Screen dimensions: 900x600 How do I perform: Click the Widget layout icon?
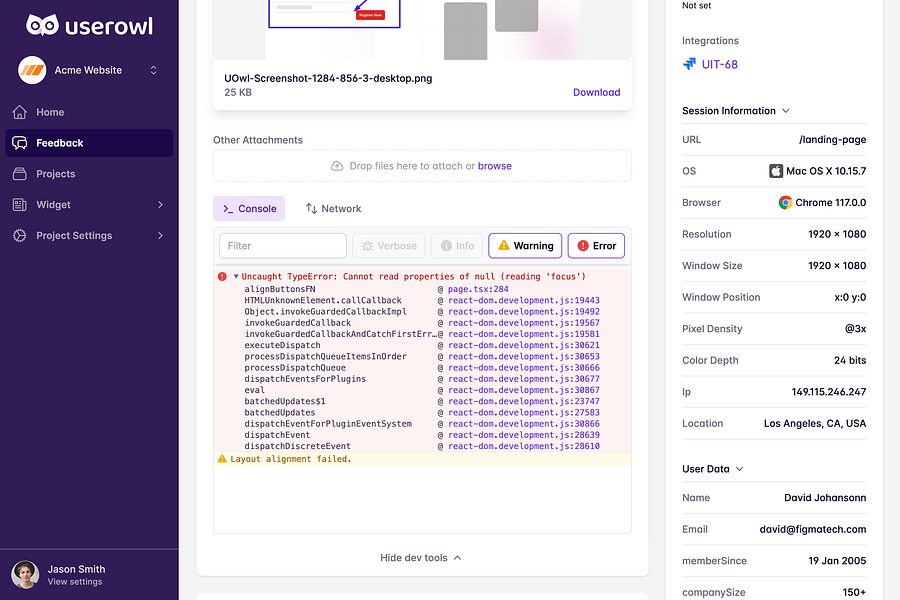point(20,204)
